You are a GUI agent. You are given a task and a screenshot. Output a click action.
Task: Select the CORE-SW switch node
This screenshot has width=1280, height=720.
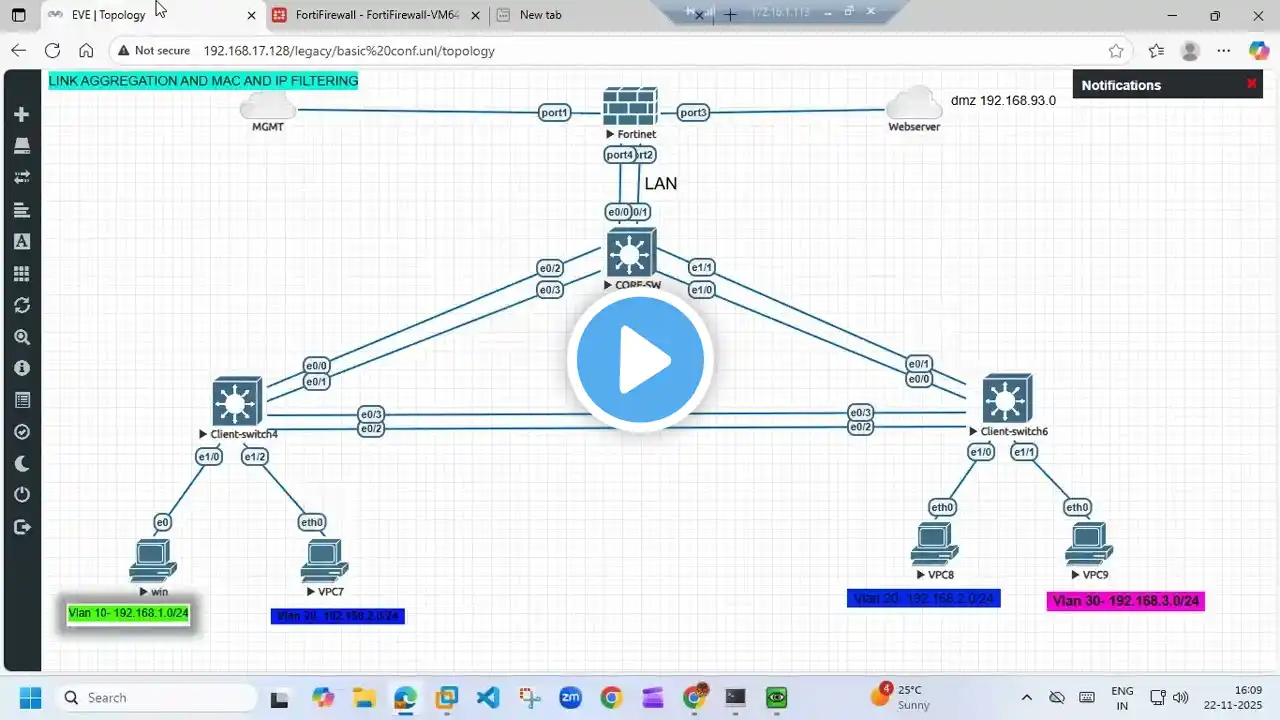630,253
